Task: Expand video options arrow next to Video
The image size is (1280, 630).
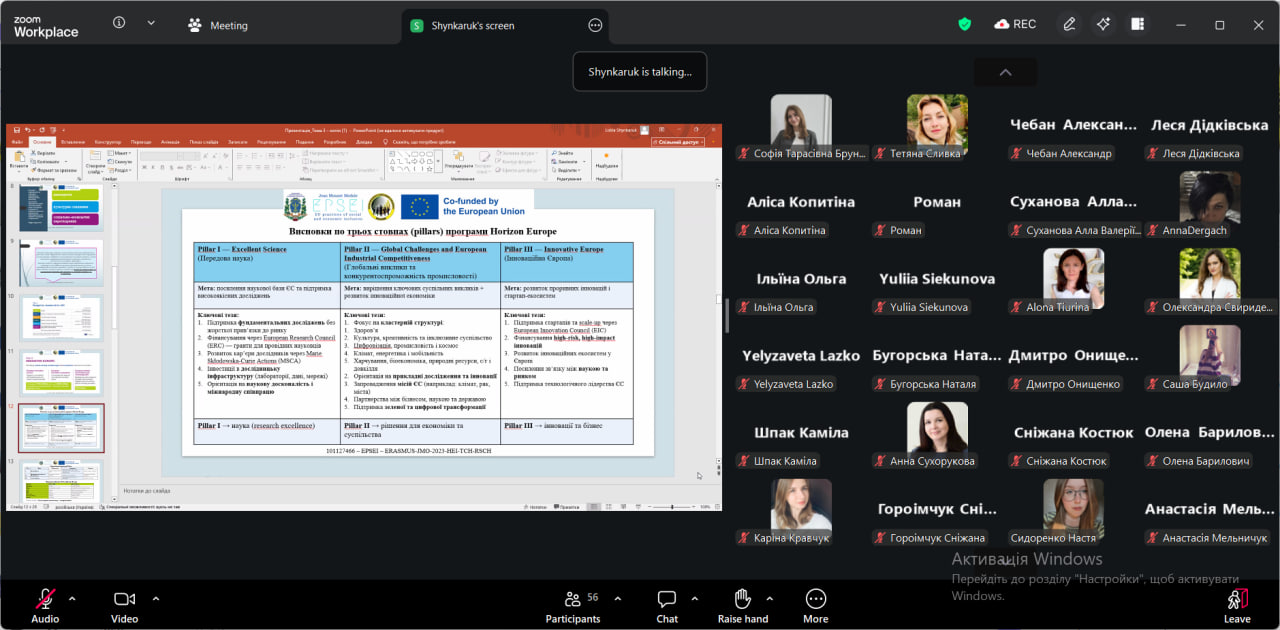Action: pos(156,599)
